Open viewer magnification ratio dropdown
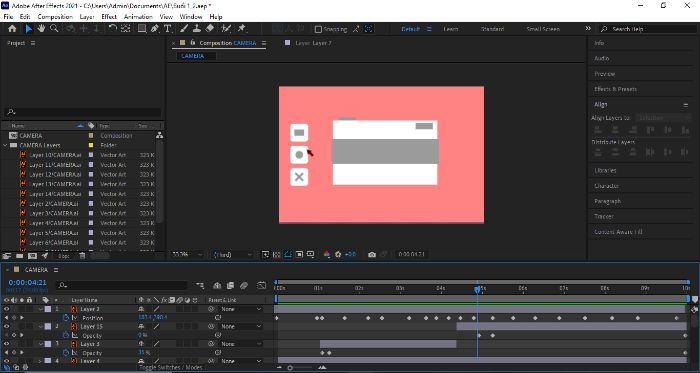Viewport: 700px width, 373px height. [x=187, y=254]
